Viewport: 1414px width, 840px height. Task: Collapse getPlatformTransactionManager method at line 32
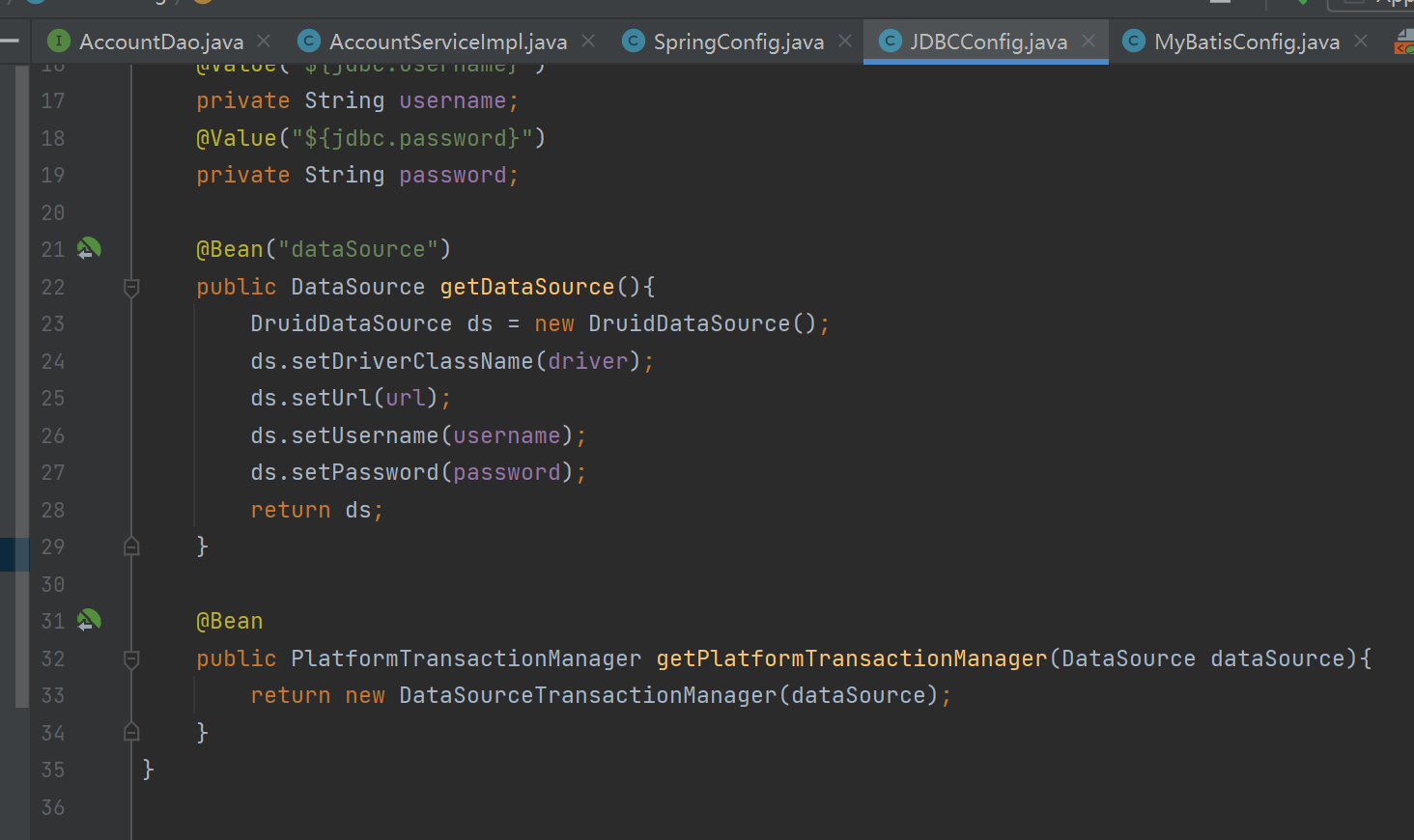pos(132,658)
